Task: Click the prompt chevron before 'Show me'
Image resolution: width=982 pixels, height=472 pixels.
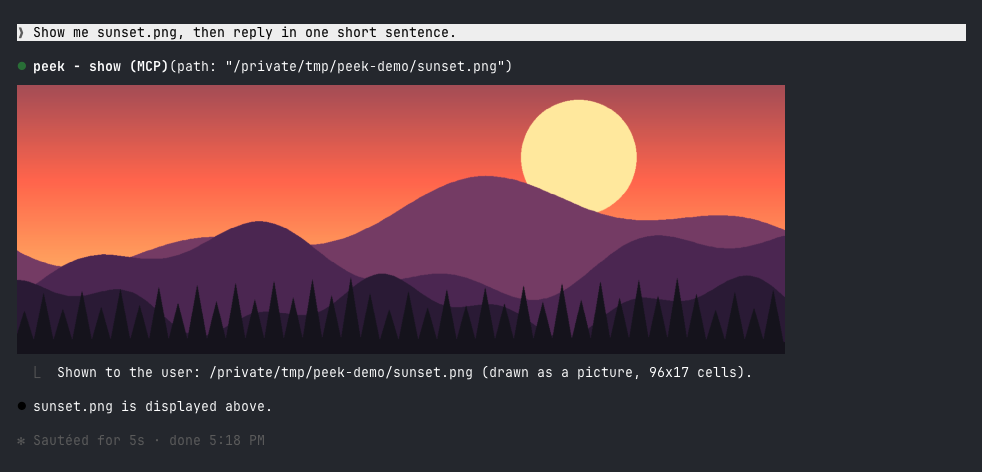Action: [21, 33]
